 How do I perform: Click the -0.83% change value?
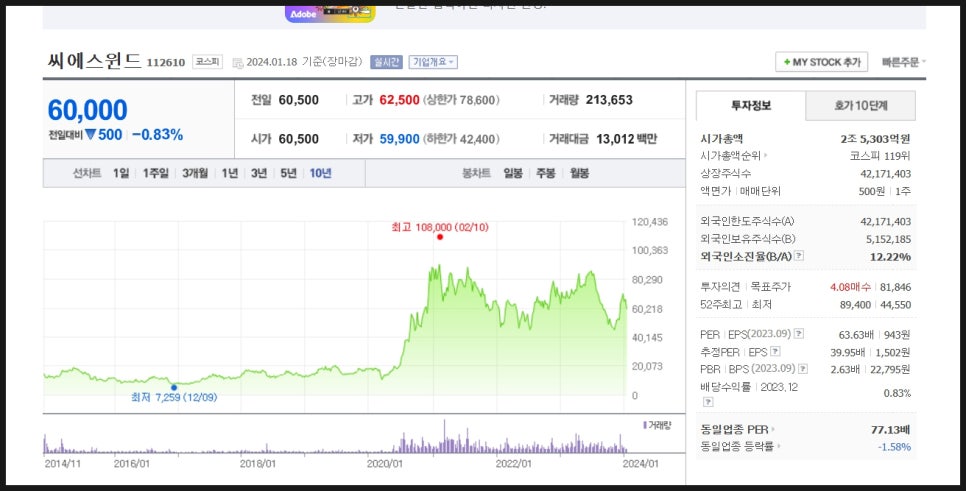(x=158, y=135)
